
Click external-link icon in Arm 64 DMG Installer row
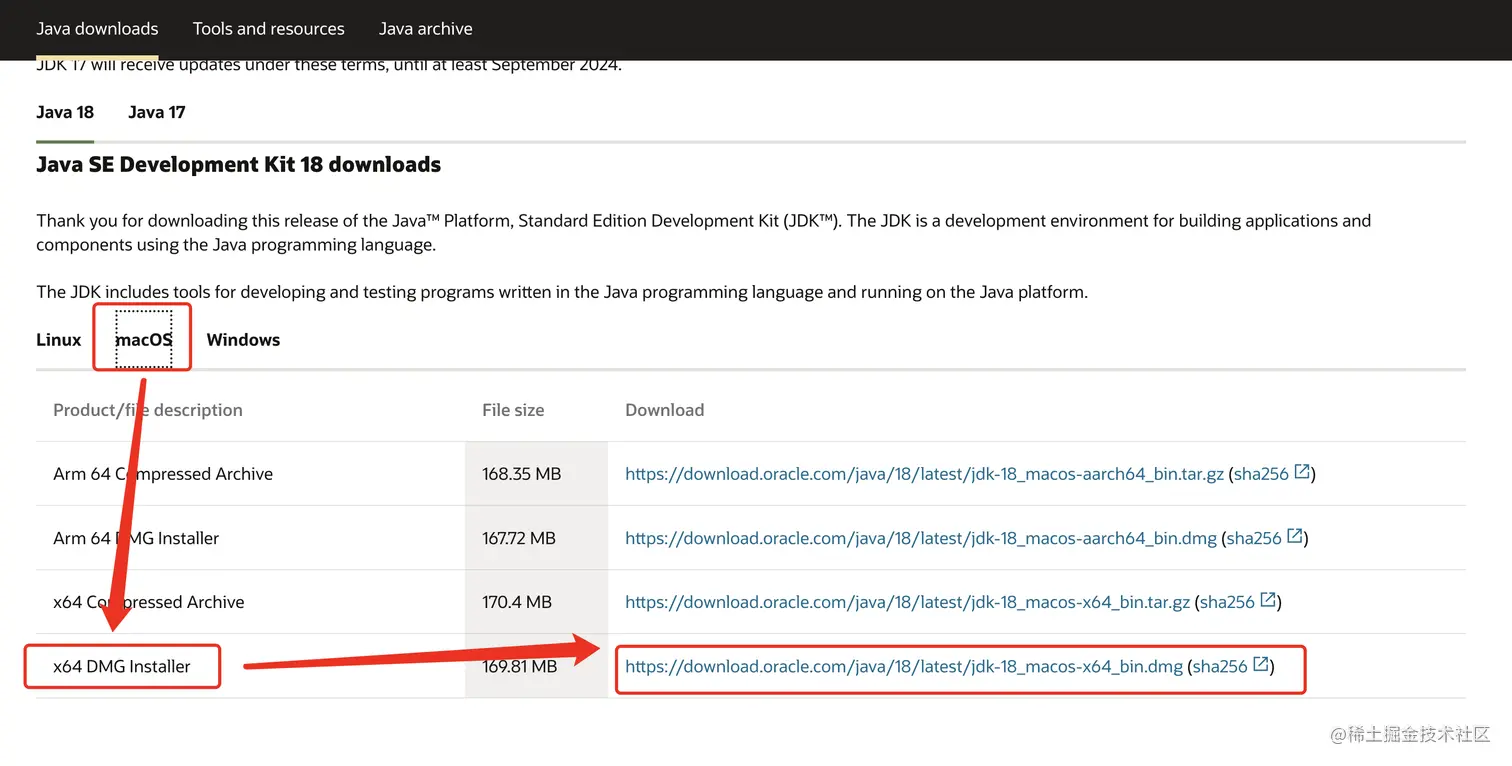[x=1295, y=536]
